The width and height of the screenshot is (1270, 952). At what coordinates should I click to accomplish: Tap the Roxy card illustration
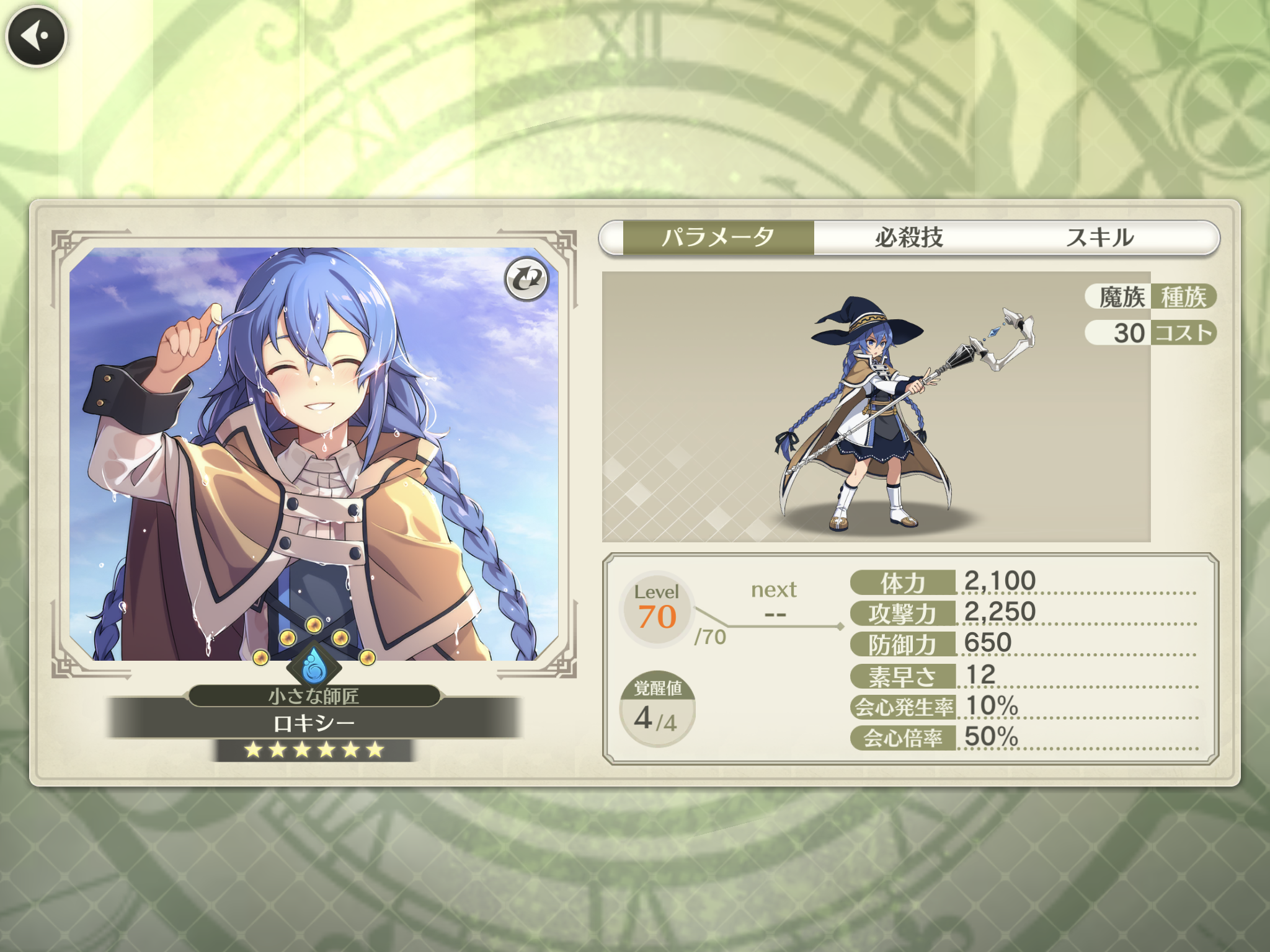pos(314,454)
